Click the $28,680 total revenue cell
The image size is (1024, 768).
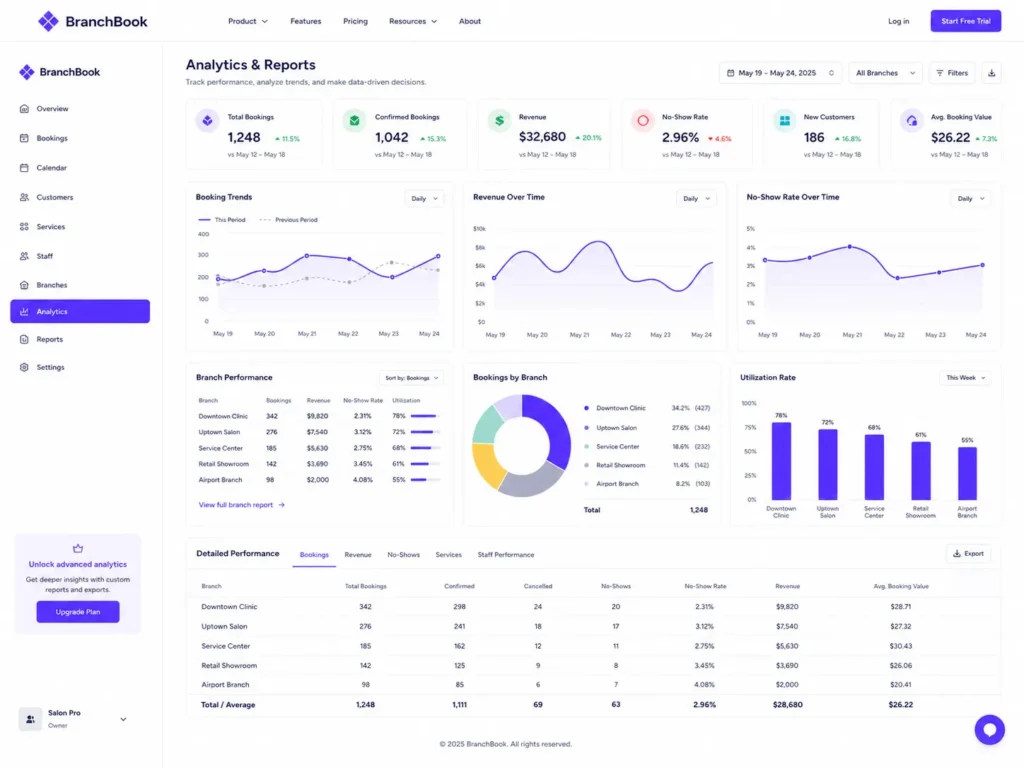(788, 705)
